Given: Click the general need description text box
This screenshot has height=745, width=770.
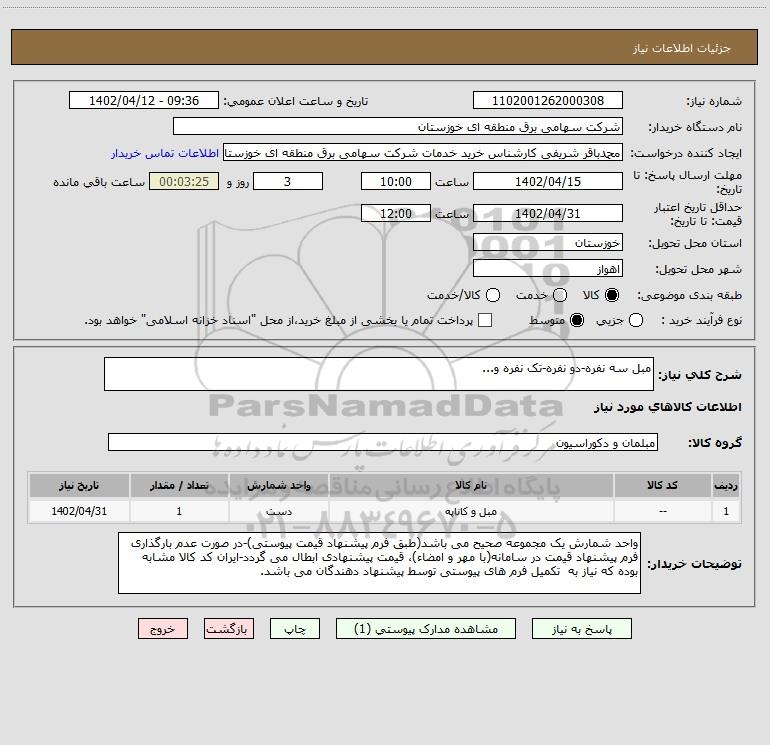Looking at the screenshot, I should pyautogui.click(x=379, y=374).
